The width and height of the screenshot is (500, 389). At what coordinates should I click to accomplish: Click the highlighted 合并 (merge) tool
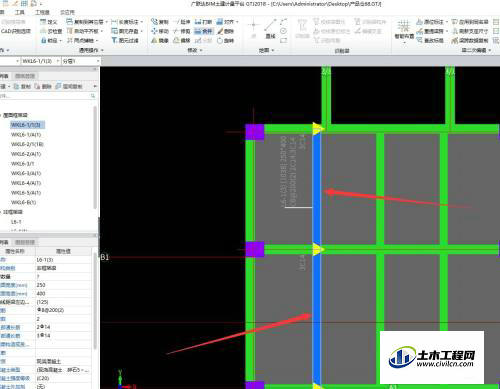pyautogui.click(x=203, y=31)
